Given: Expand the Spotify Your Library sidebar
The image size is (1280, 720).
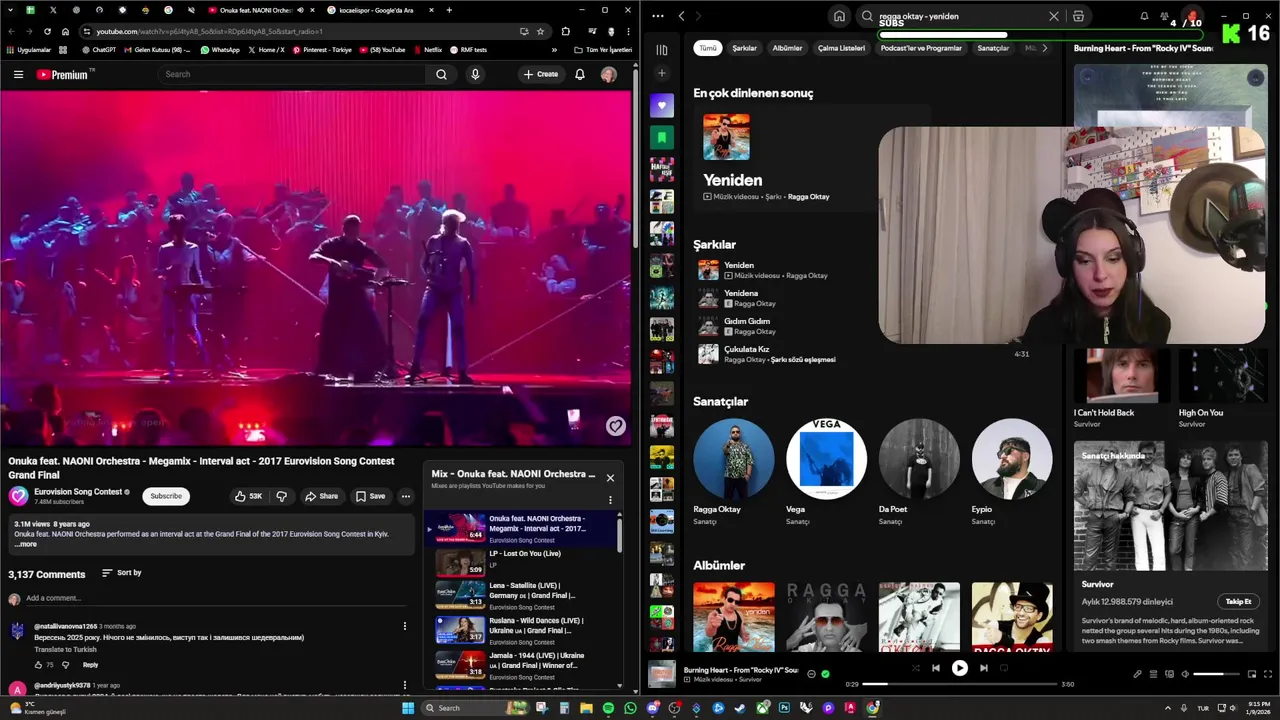Looking at the screenshot, I should [661, 50].
